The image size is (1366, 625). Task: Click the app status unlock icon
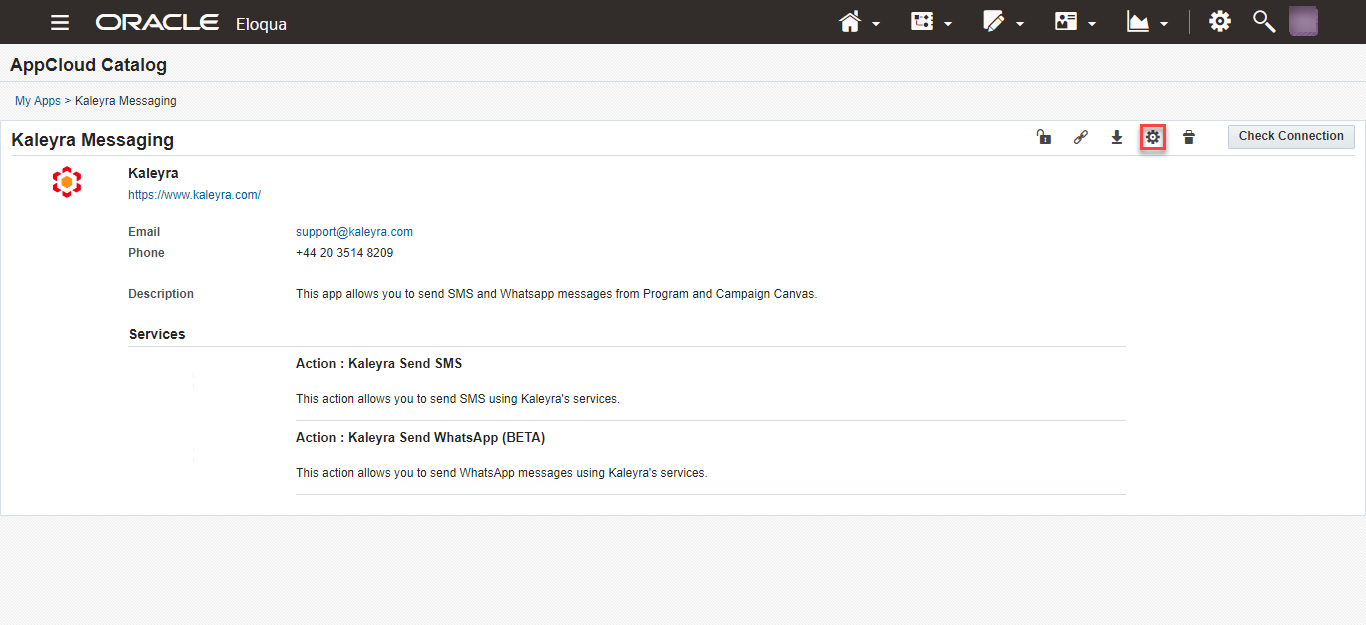pos(1044,137)
